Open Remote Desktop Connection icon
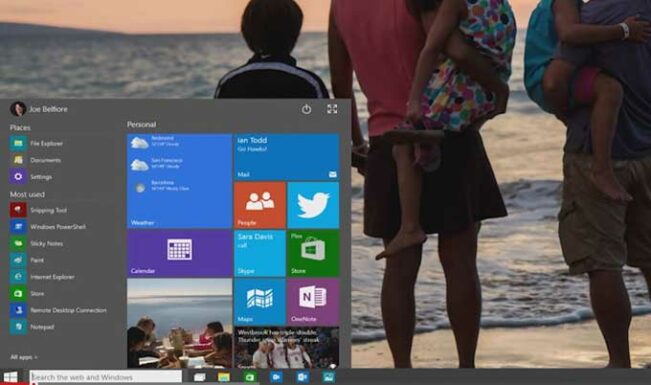The image size is (651, 385). point(18,310)
